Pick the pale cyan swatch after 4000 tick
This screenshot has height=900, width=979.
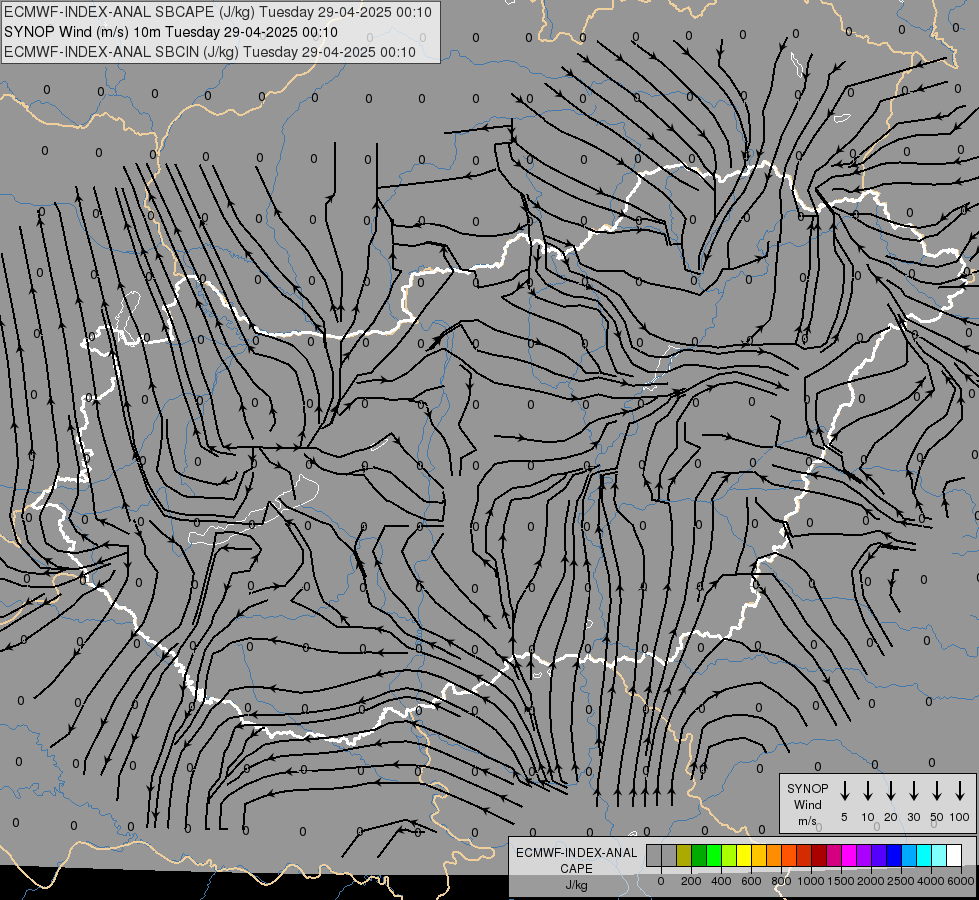[x=939, y=855]
